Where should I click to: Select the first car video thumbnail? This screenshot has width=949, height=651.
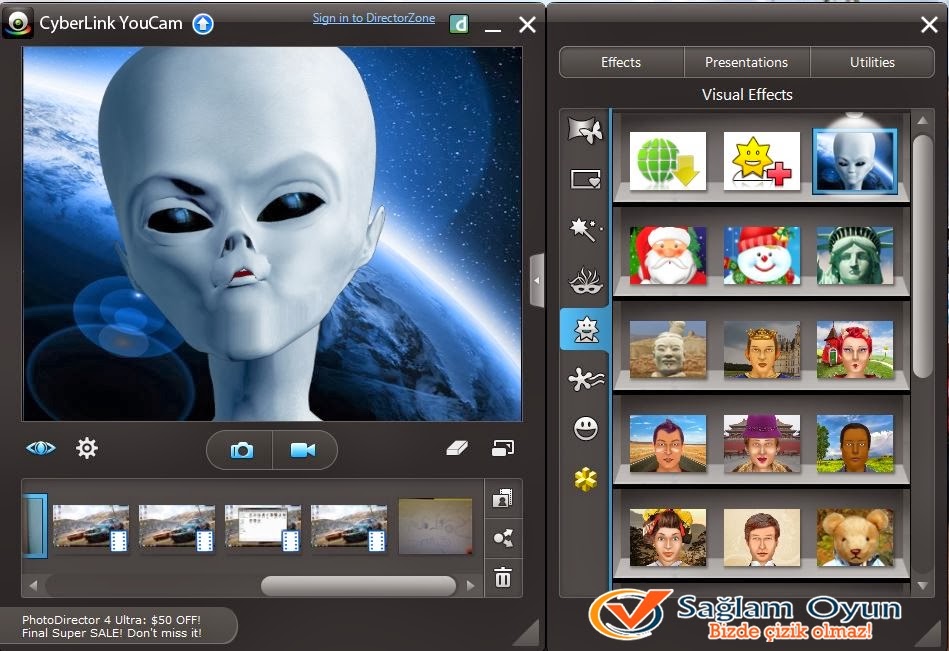[91, 528]
